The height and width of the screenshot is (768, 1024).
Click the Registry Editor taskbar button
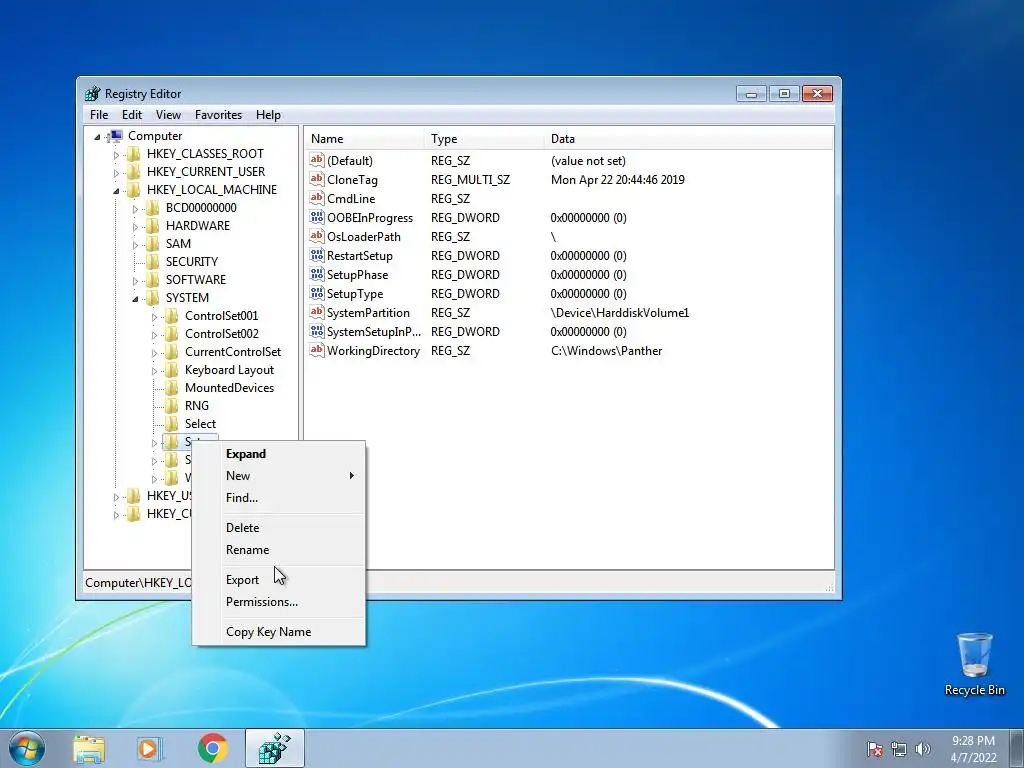(x=274, y=748)
